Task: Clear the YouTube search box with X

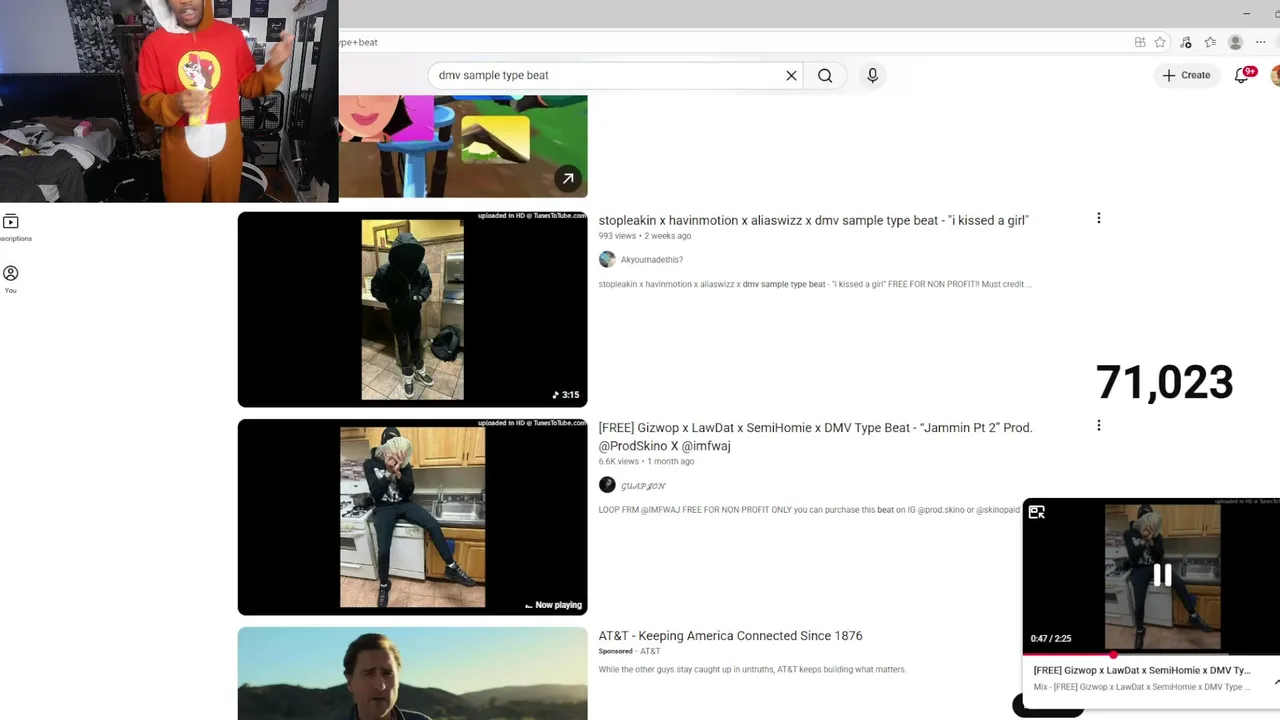Action: coord(791,75)
